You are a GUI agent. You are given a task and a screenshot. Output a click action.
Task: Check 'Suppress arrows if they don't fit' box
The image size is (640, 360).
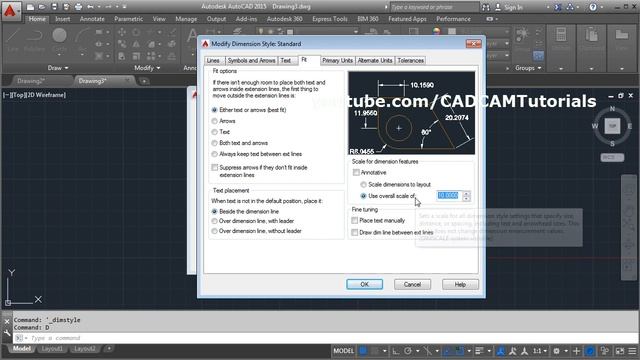(215, 167)
